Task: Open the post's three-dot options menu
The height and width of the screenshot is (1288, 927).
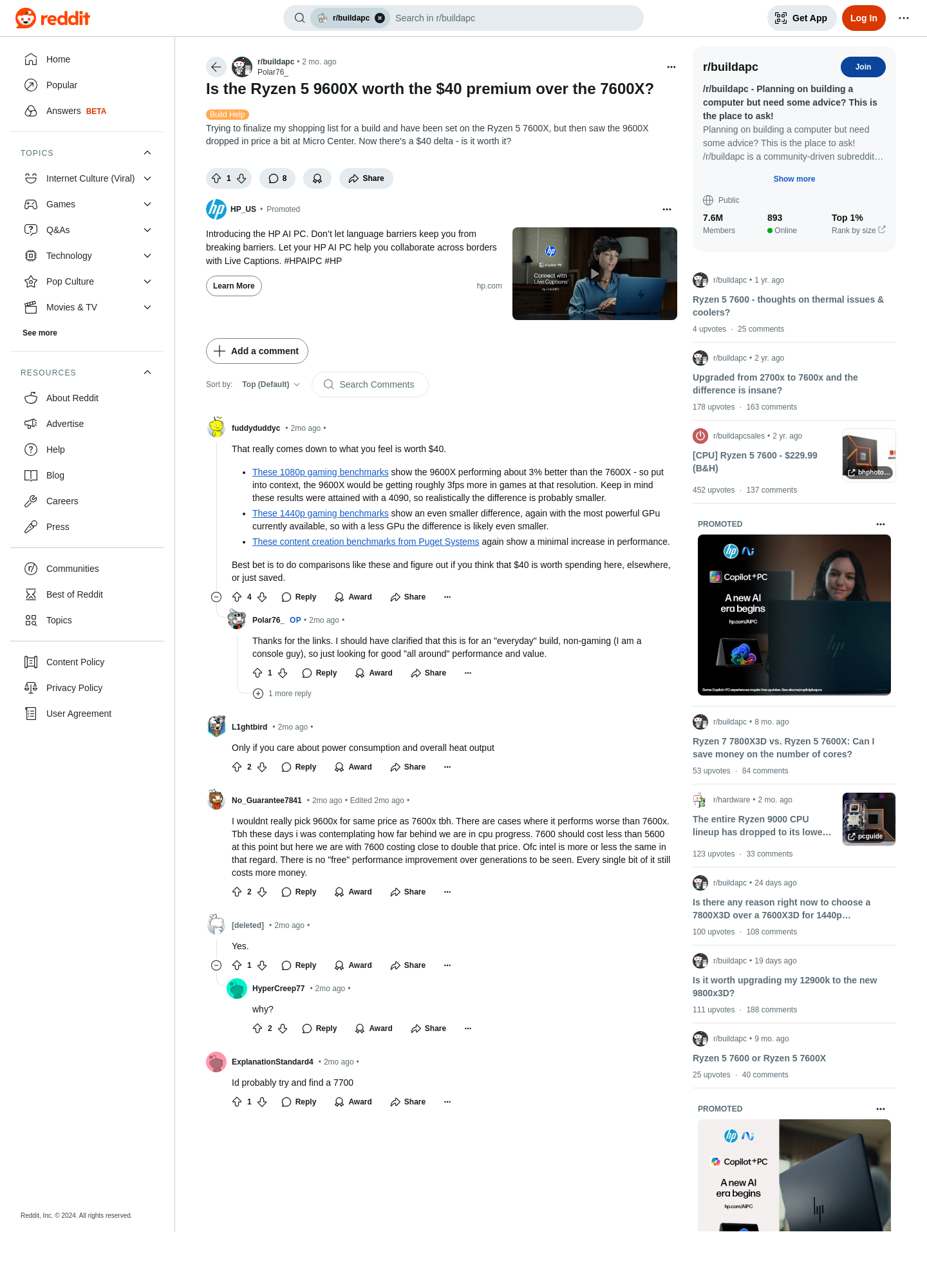Action: point(671,67)
